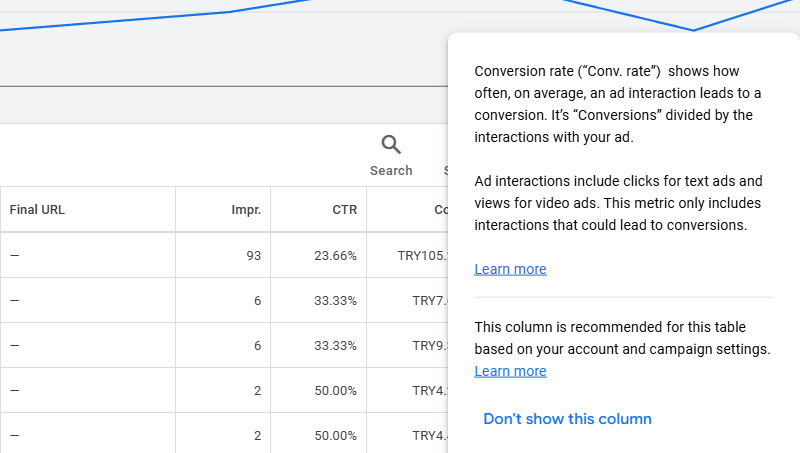Image resolution: width=800 pixels, height=453 pixels.
Task: Open Learn more link under column recommendation
Action: [x=510, y=371]
